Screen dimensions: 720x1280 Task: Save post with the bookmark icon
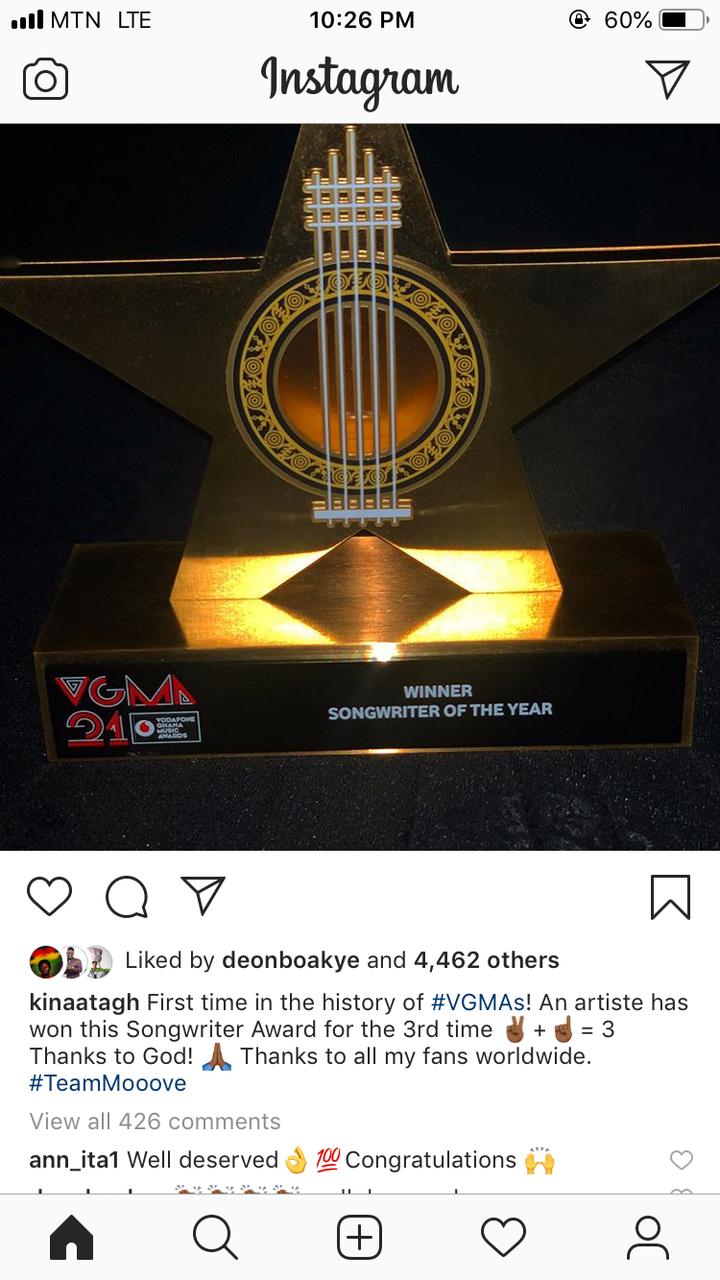[x=670, y=896]
